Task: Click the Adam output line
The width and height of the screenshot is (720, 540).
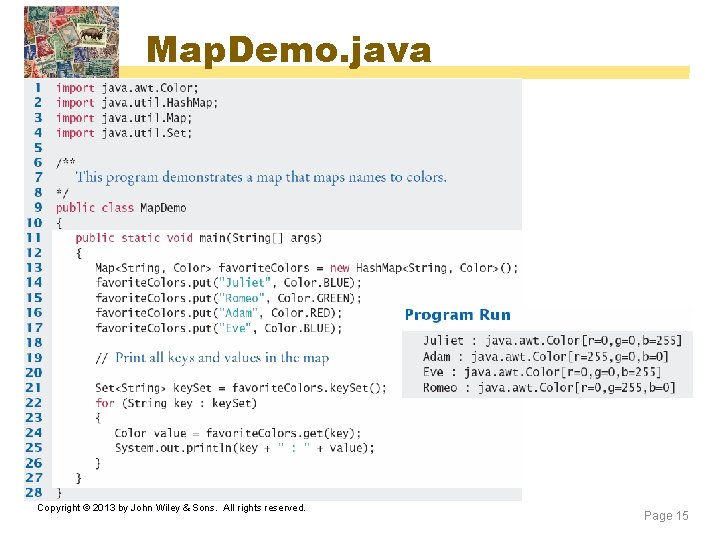Action: pos(546,356)
